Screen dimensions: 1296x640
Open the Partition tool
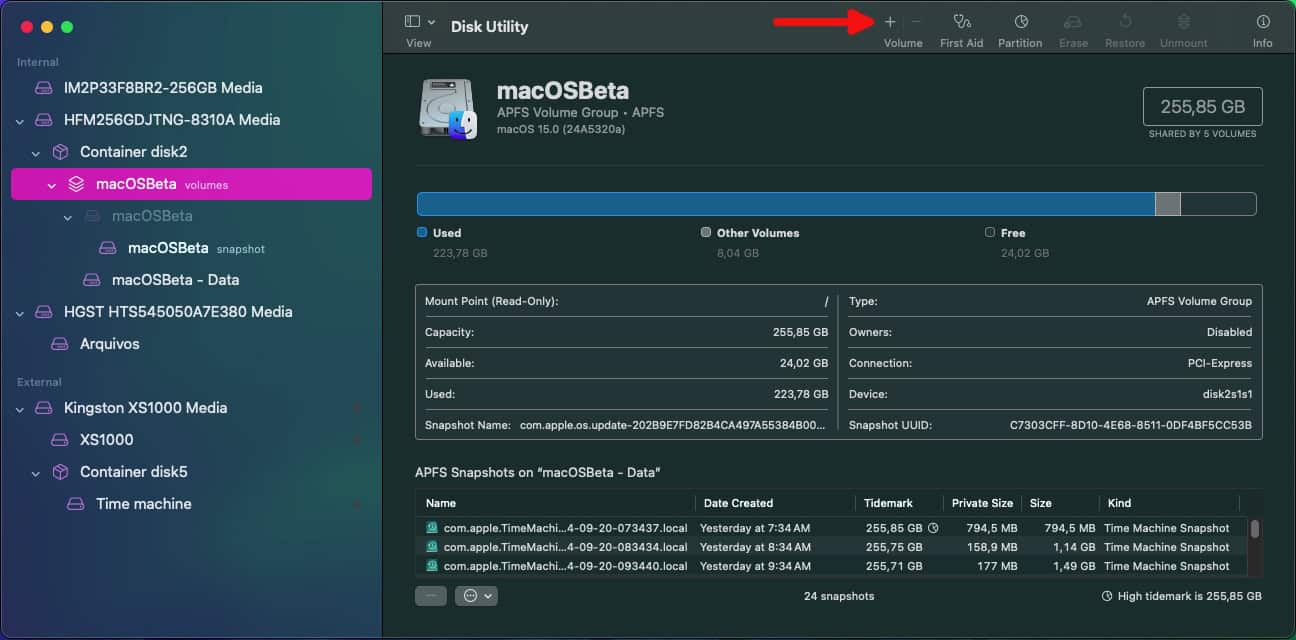pyautogui.click(x=1021, y=21)
